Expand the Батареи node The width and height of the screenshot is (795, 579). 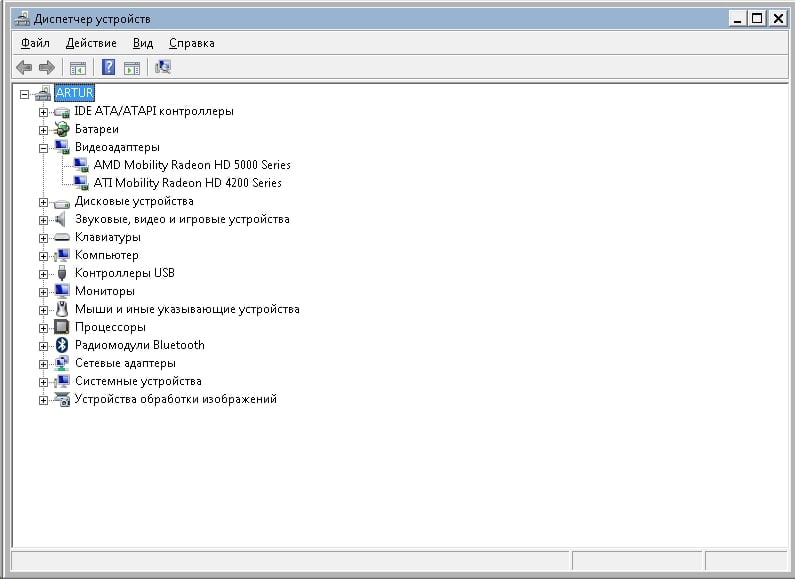tap(44, 130)
